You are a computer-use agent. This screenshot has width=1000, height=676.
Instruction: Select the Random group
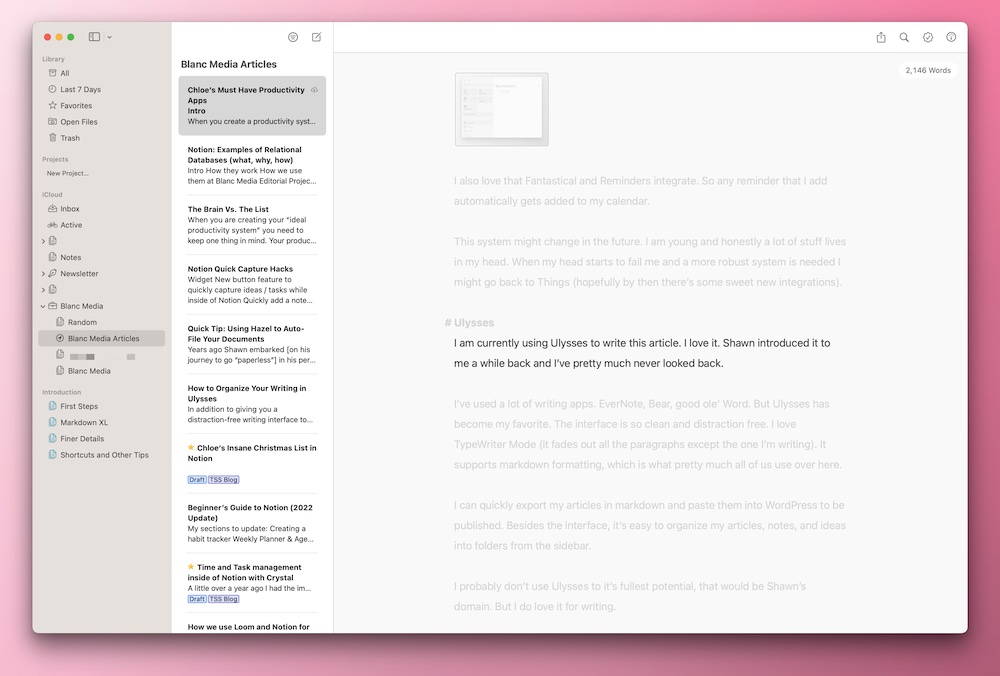pyautogui.click(x=102, y=323)
